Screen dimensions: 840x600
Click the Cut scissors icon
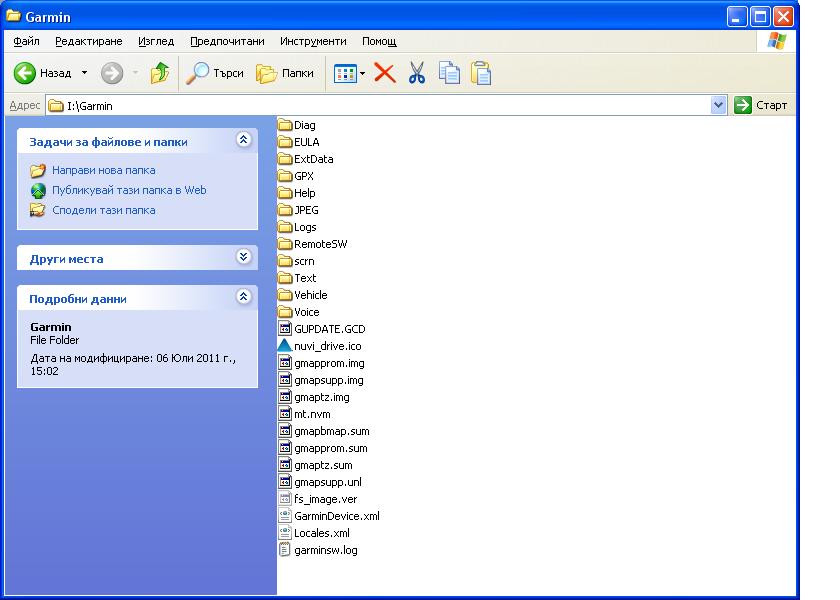[x=417, y=73]
